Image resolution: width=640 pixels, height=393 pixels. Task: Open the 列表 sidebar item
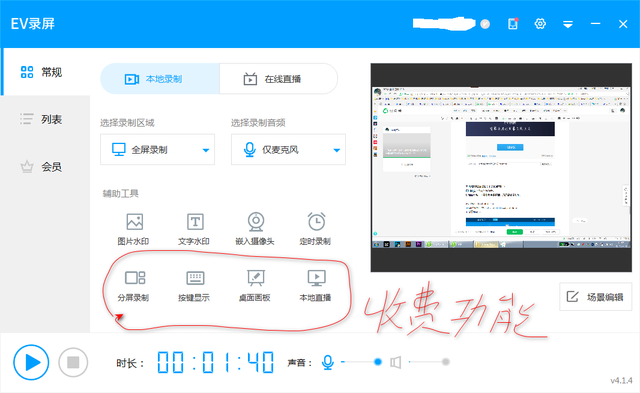coord(45,119)
